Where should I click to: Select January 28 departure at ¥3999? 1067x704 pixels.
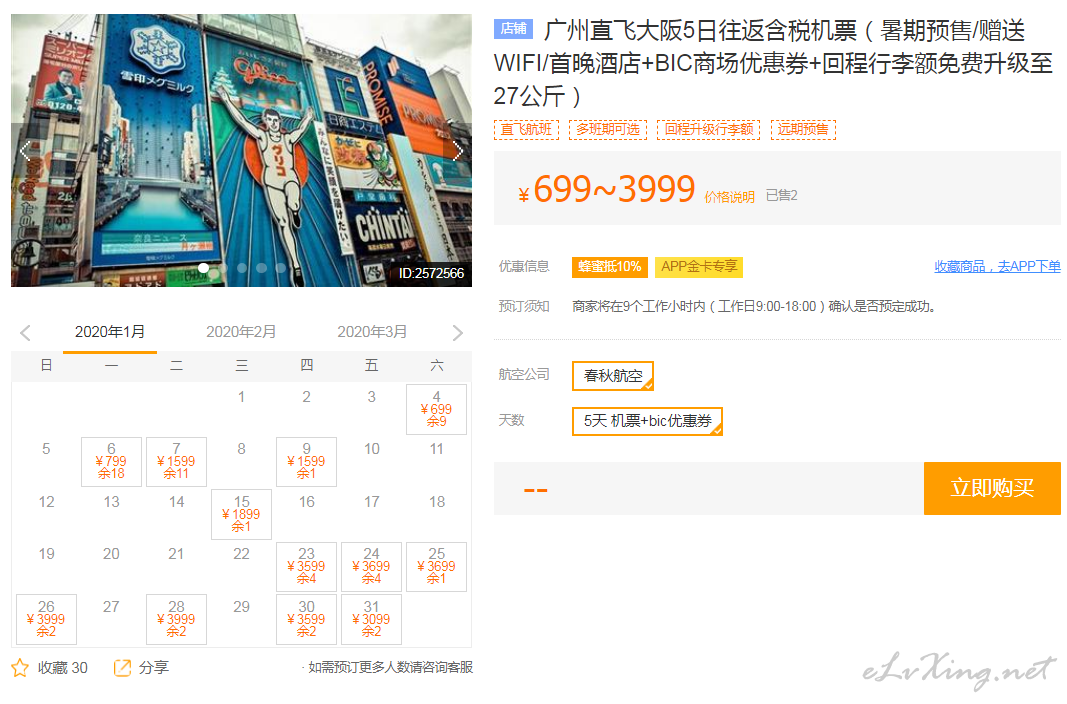click(176, 620)
